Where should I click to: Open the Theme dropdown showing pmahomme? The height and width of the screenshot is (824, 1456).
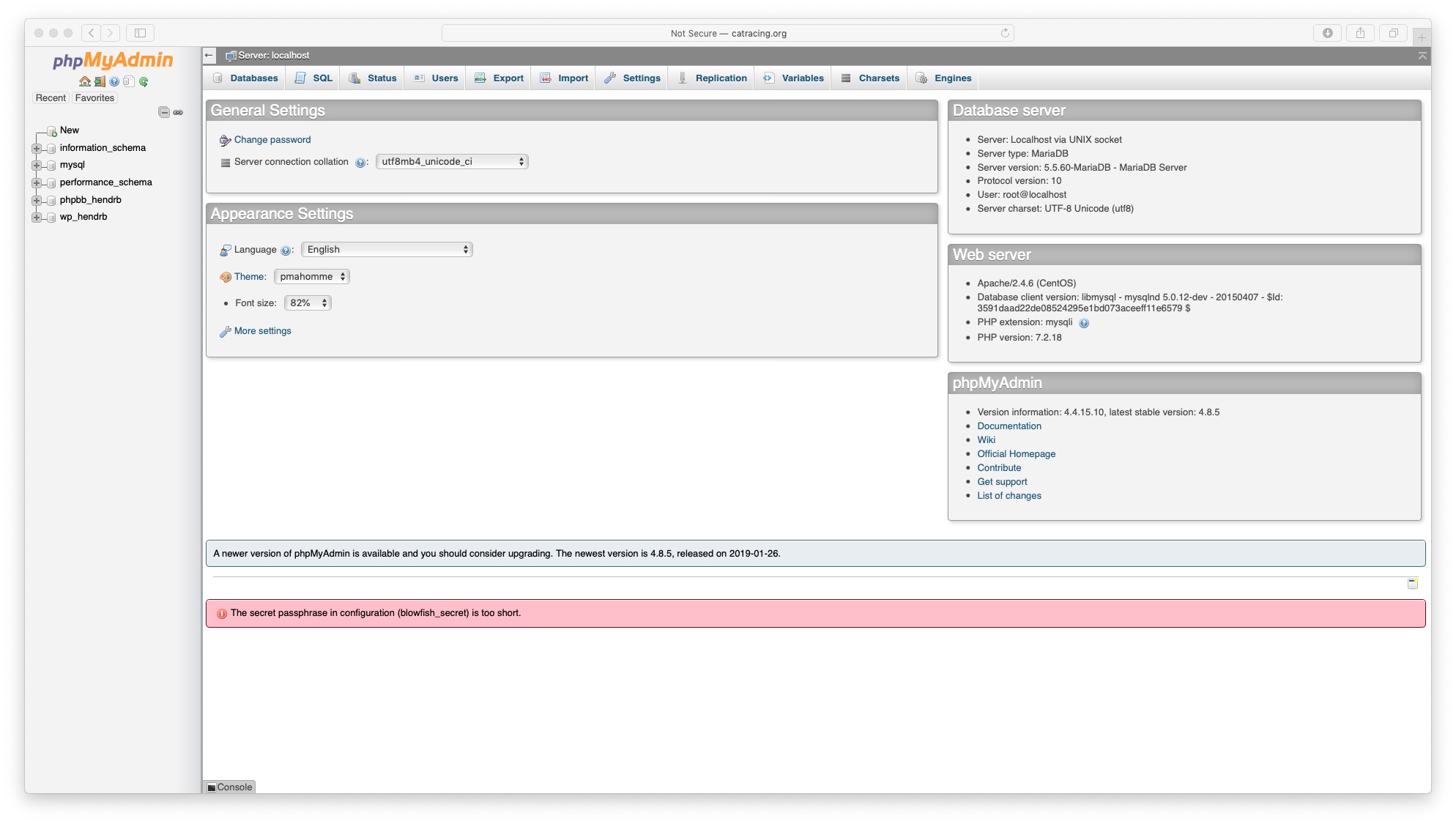click(x=311, y=277)
